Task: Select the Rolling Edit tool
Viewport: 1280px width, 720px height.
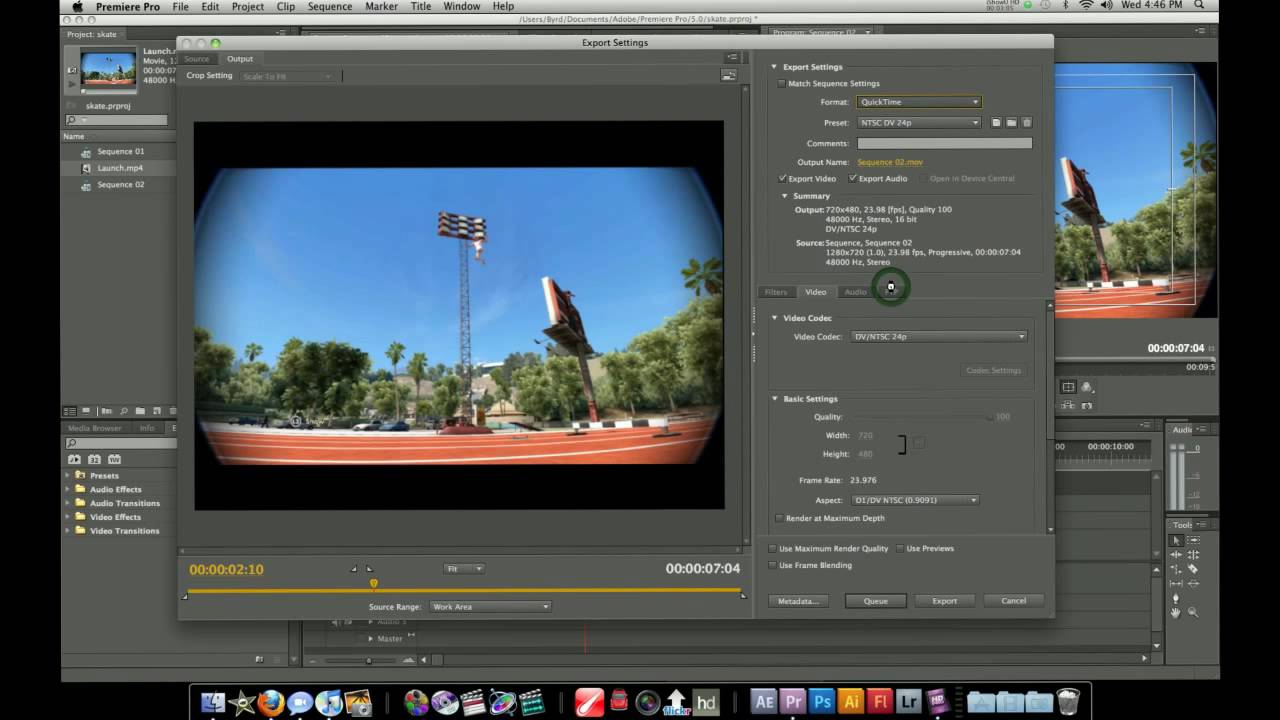Action: 1193,555
